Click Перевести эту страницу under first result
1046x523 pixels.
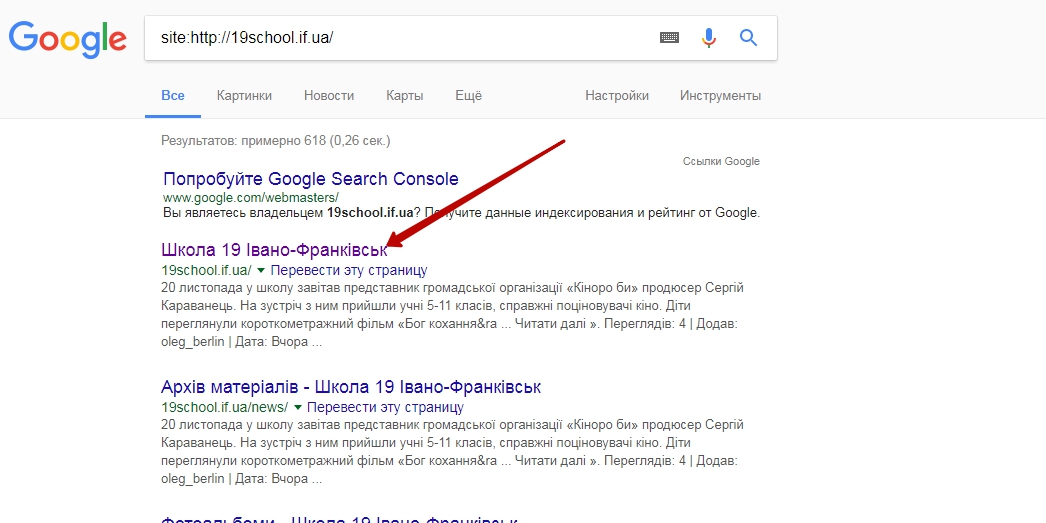[349, 270]
